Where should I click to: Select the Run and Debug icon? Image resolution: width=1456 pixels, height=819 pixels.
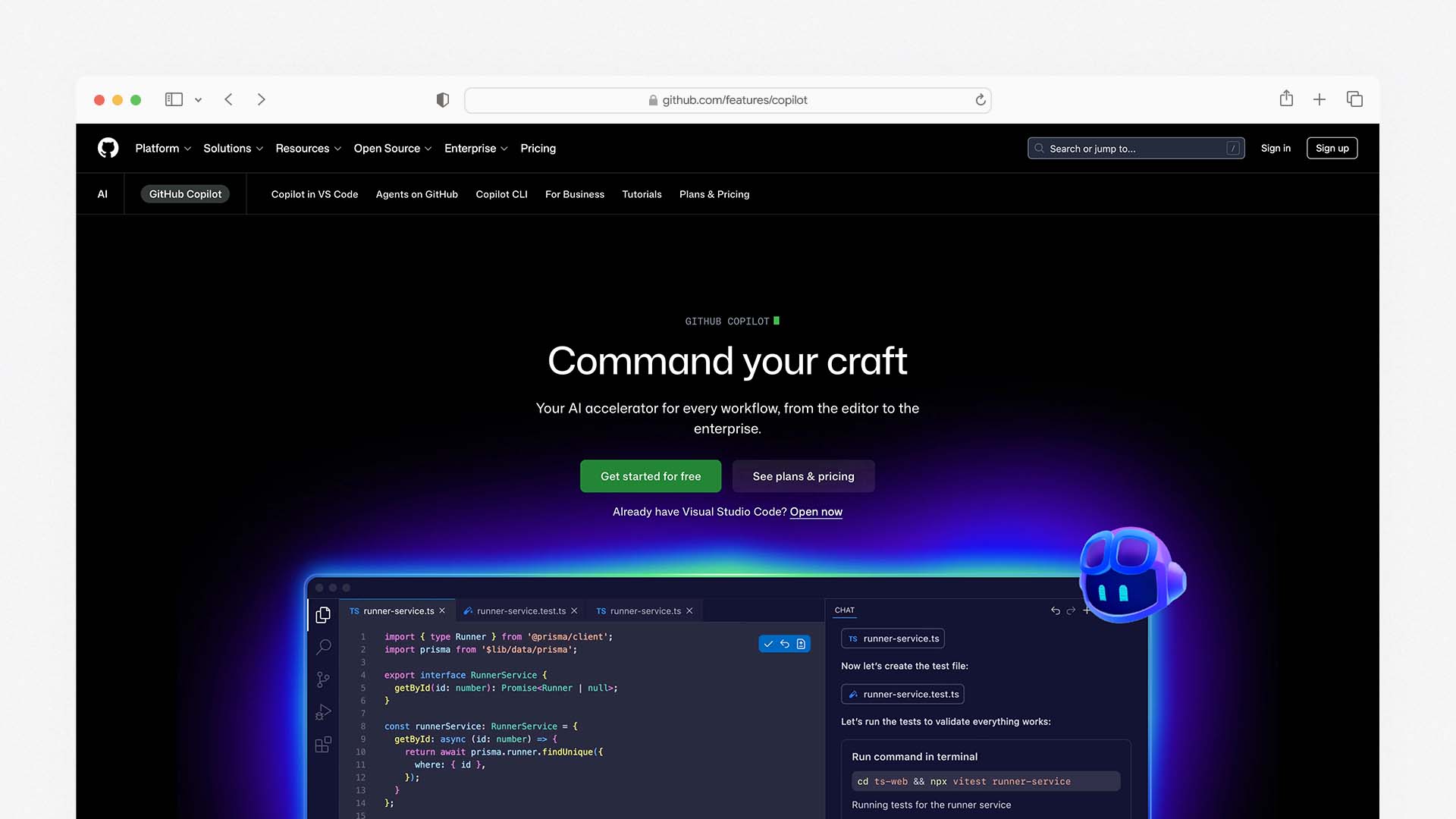point(323,712)
